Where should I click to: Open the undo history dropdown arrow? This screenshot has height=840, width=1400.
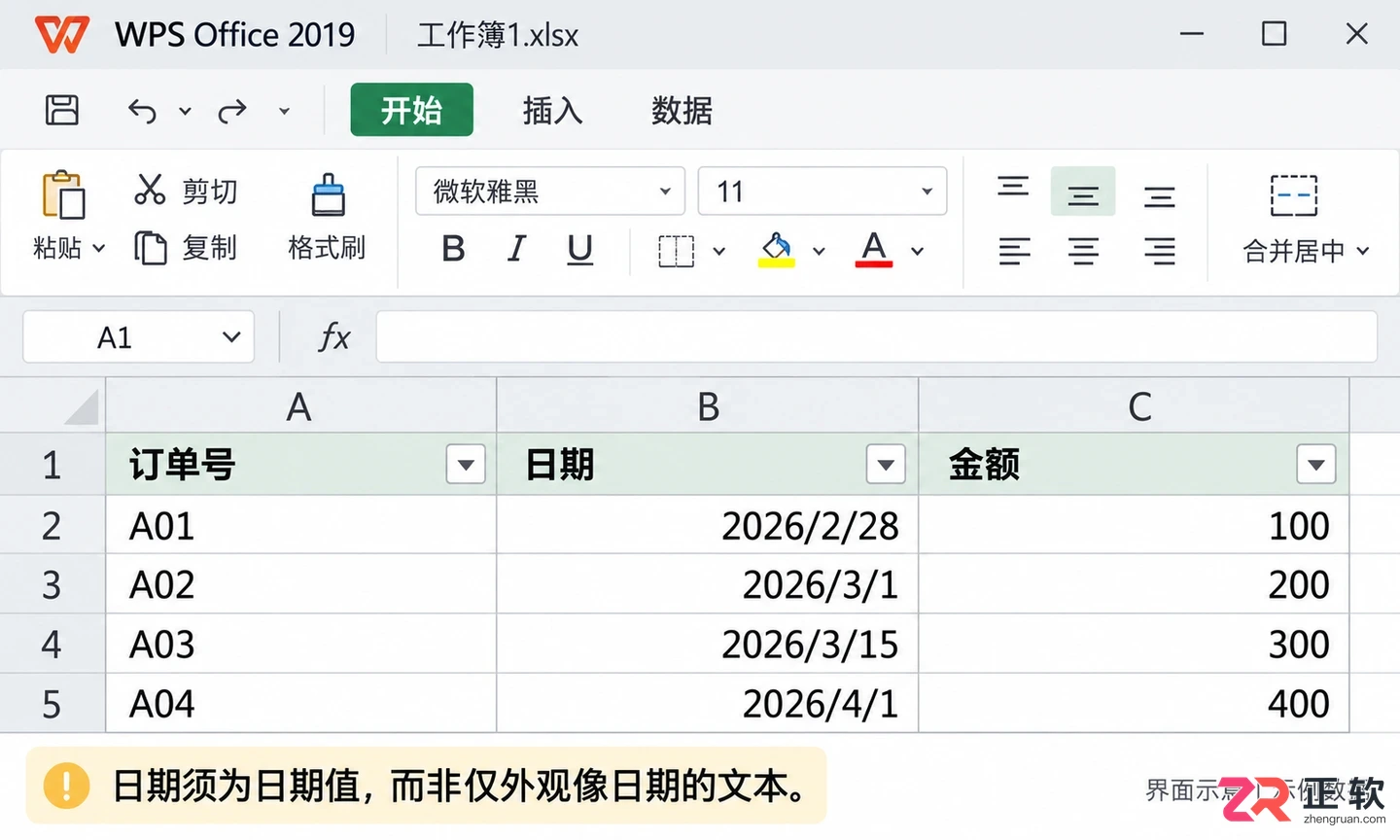click(x=185, y=111)
